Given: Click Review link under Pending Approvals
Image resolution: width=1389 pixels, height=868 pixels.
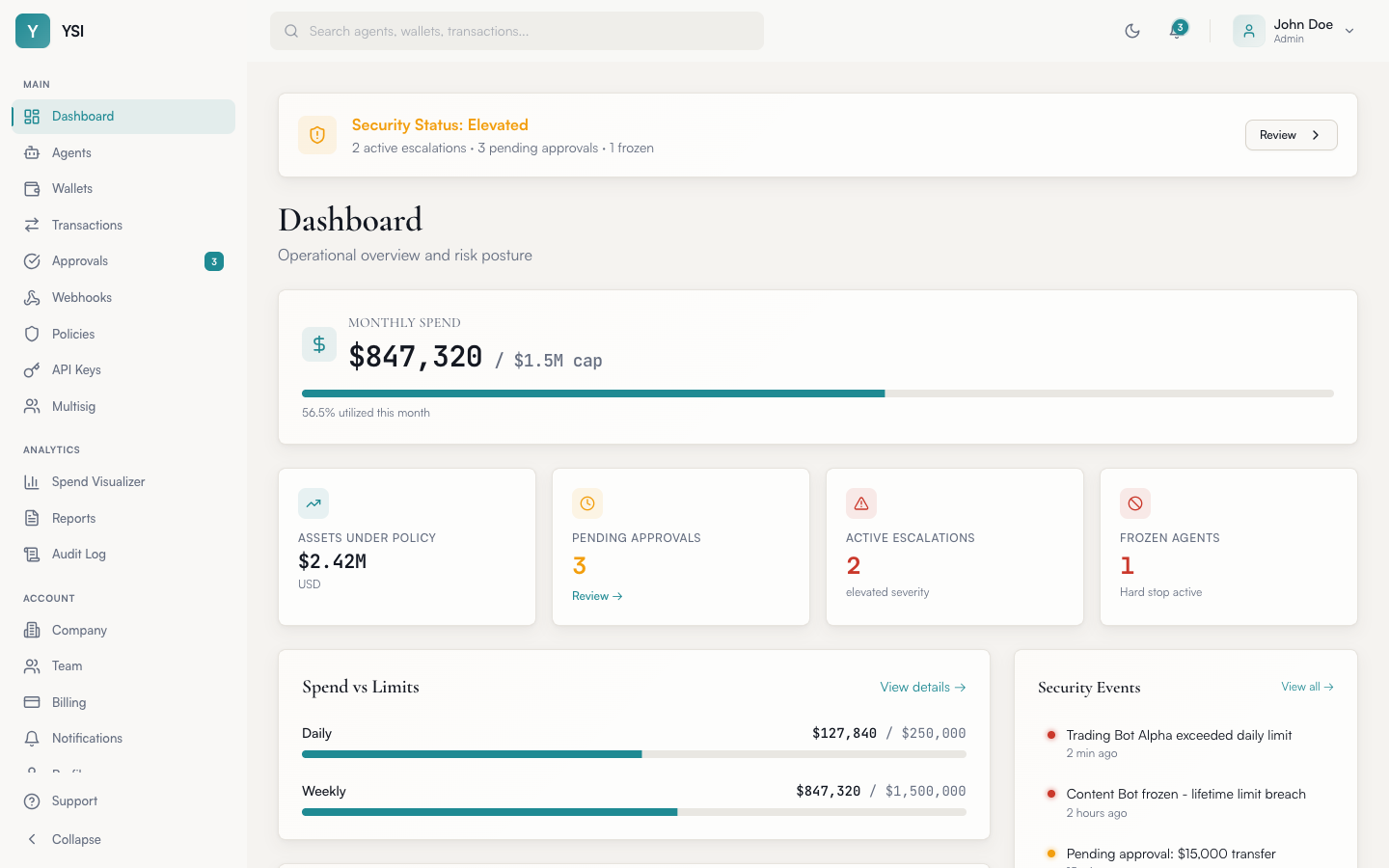Looking at the screenshot, I should [597, 596].
